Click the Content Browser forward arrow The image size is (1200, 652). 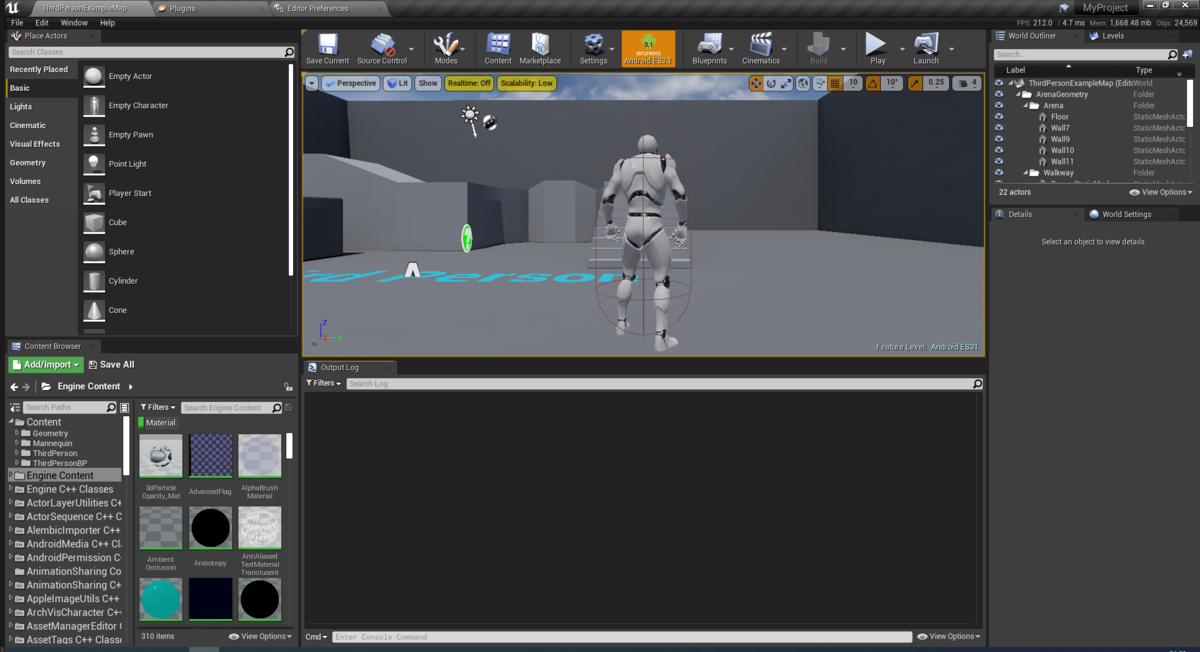[27, 387]
